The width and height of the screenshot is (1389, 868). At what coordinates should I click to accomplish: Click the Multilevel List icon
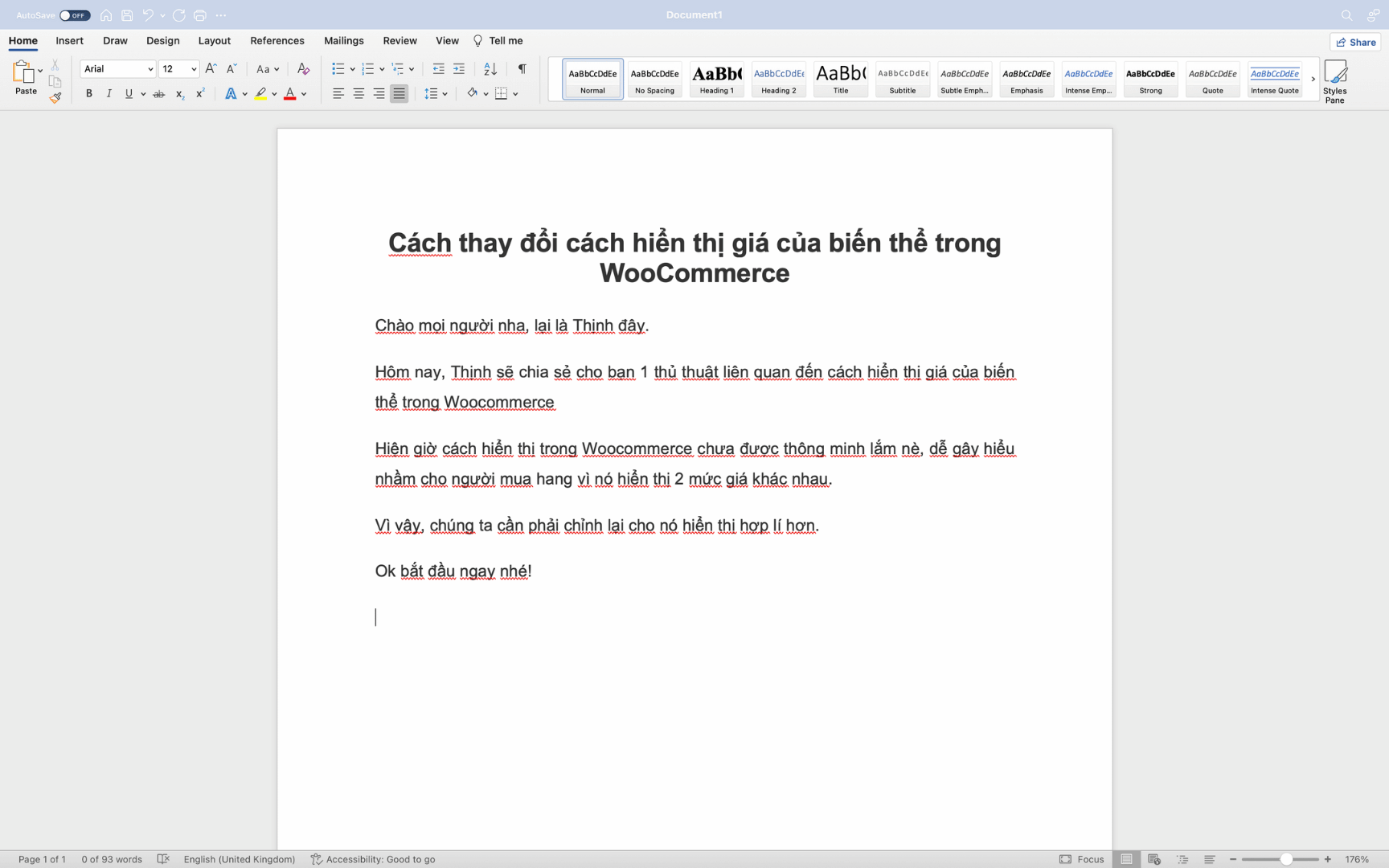398,69
